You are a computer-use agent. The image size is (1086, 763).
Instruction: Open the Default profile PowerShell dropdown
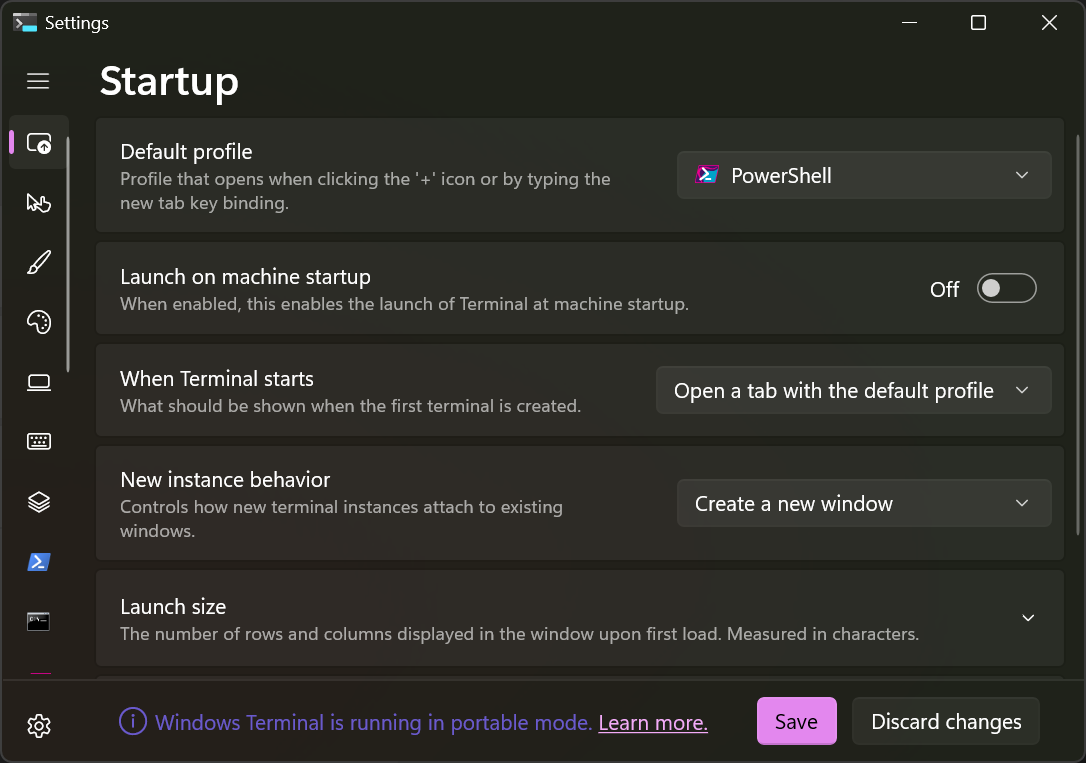(864, 175)
